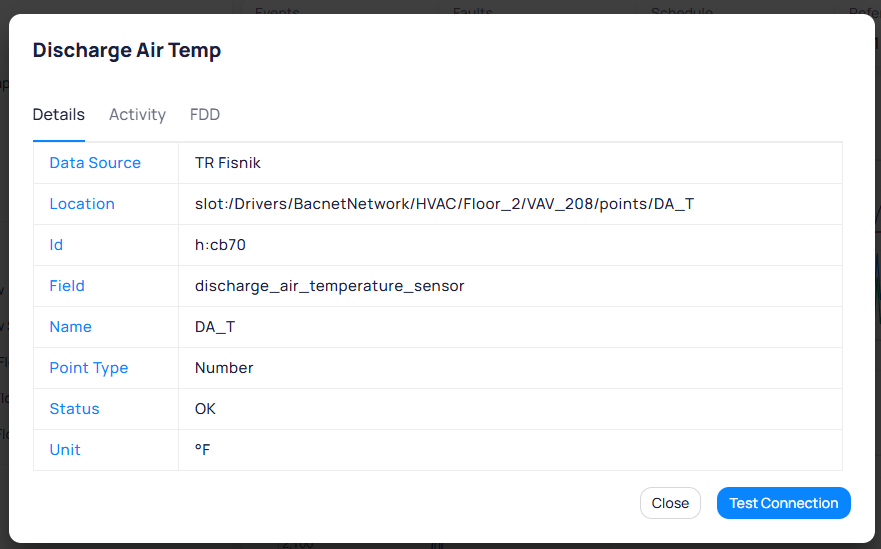Click the Test Connection button

(783, 503)
